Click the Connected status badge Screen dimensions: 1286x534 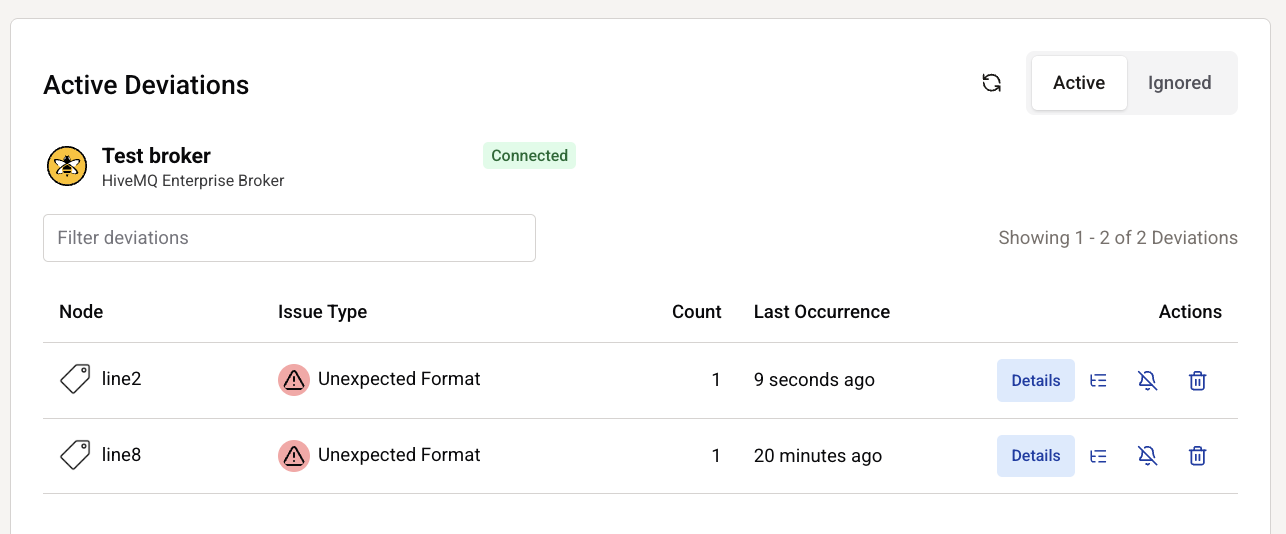tap(529, 156)
